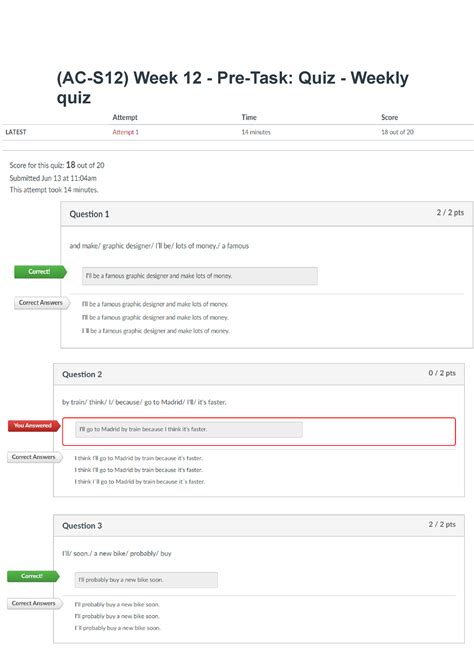
Task: Click the Question 3 answer input field
Action: 146,580
